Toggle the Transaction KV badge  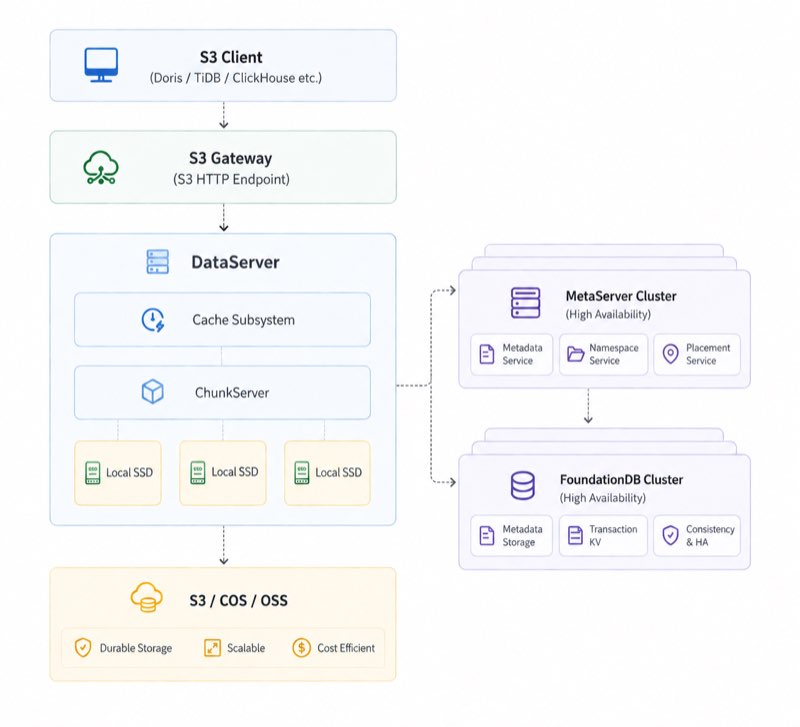tap(602, 535)
